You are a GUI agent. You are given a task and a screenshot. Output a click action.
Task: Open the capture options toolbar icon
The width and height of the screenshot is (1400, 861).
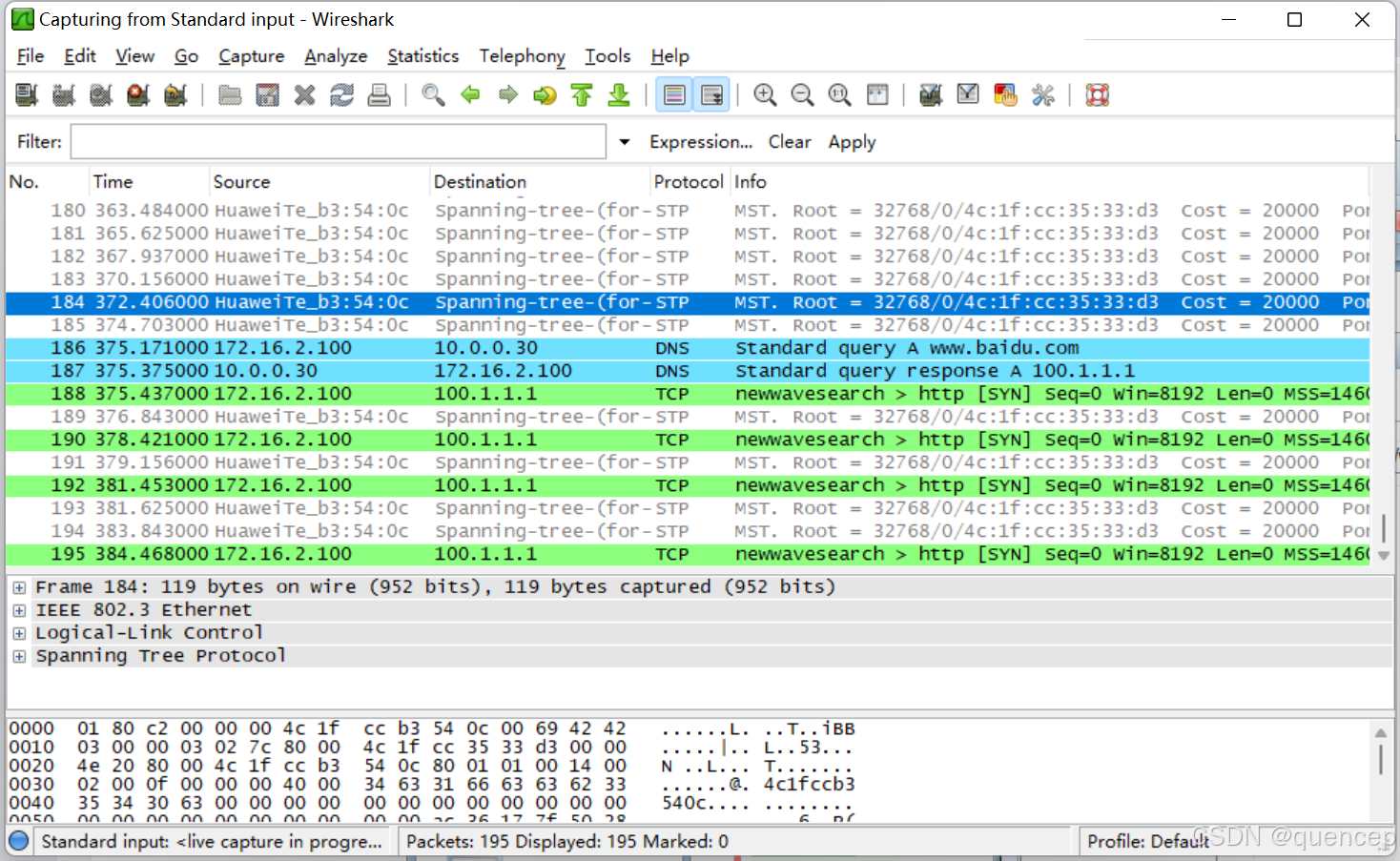[x=64, y=94]
